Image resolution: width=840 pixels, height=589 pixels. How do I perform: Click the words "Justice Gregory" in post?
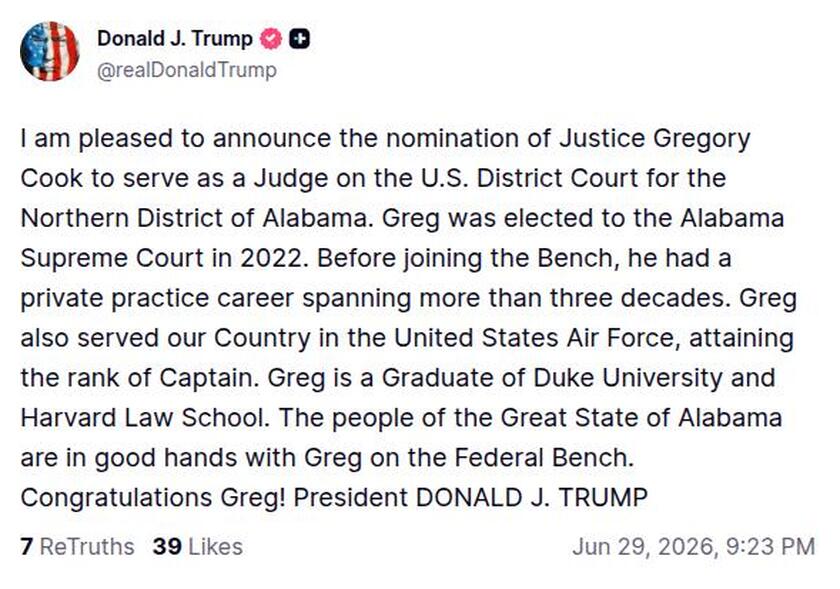pyautogui.click(x=654, y=139)
